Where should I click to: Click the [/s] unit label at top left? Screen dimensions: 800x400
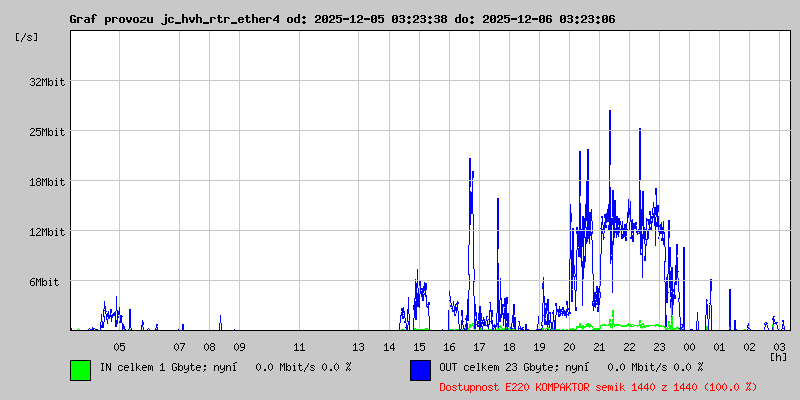pos(27,36)
